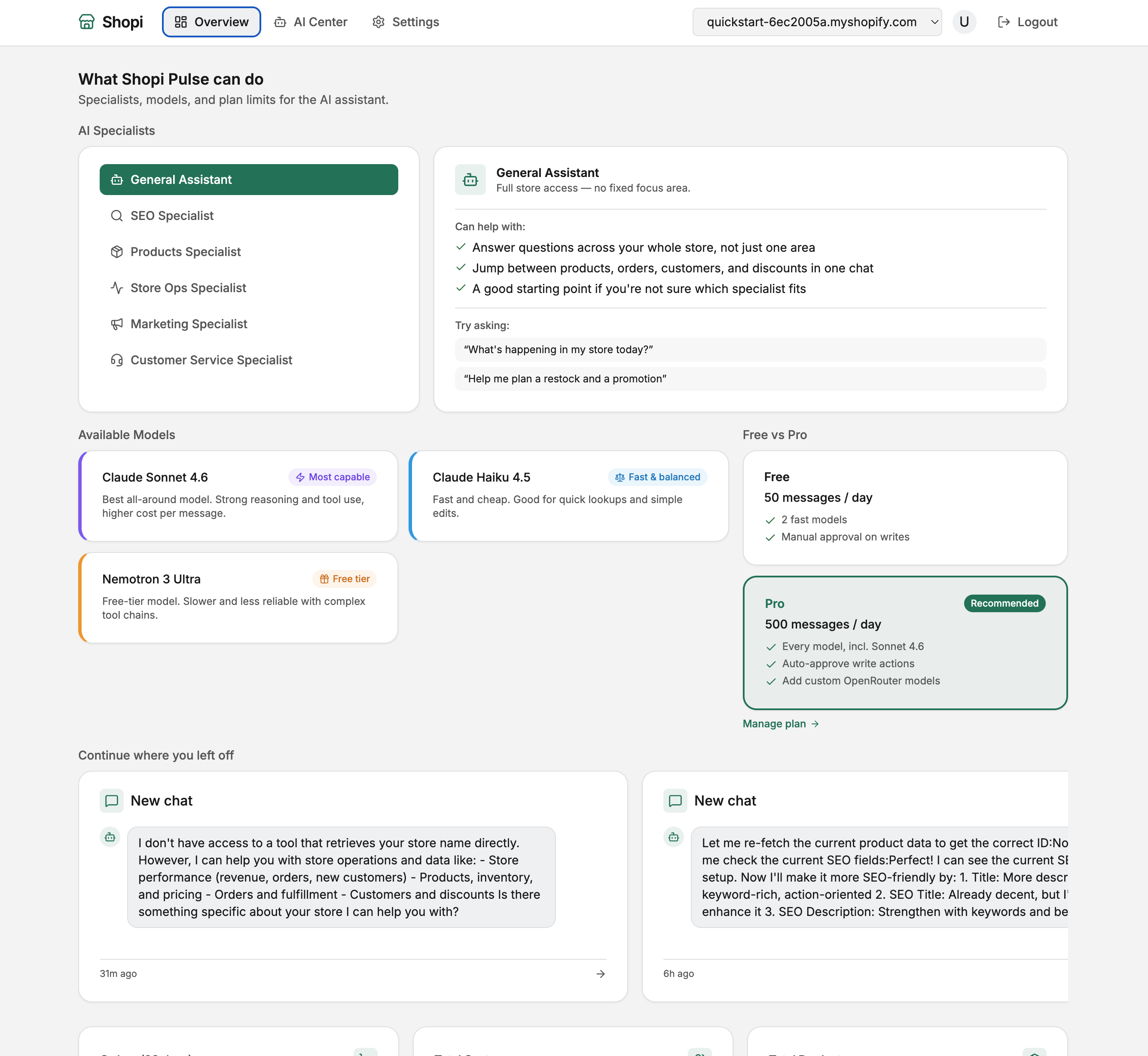This screenshot has width=1148, height=1056.
Task: Click "Add custom OpenRouter models" feature
Action: (861, 680)
